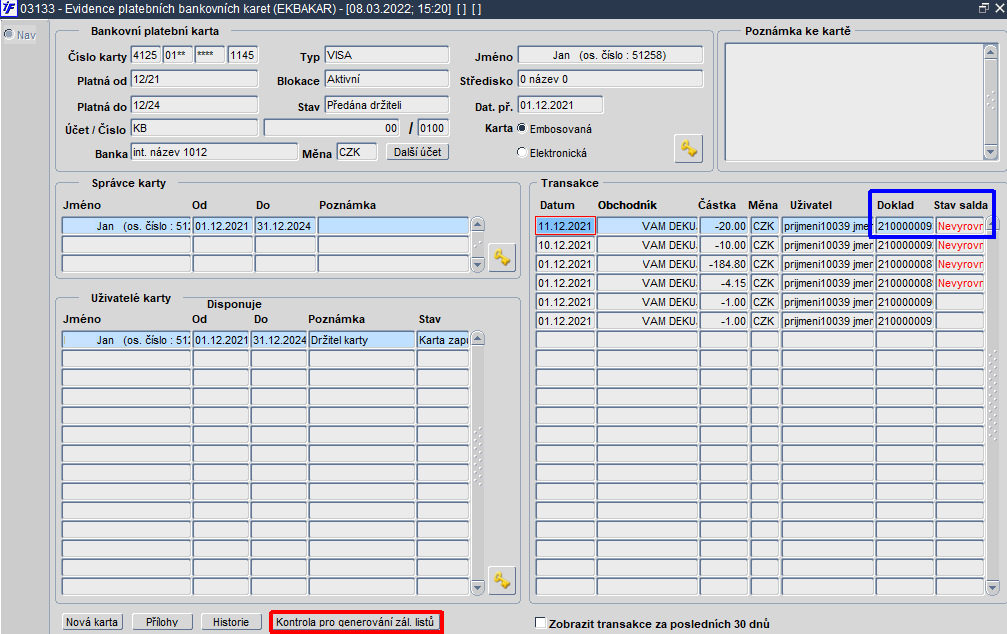
Task: Click the Další účet button
Action: (417, 152)
